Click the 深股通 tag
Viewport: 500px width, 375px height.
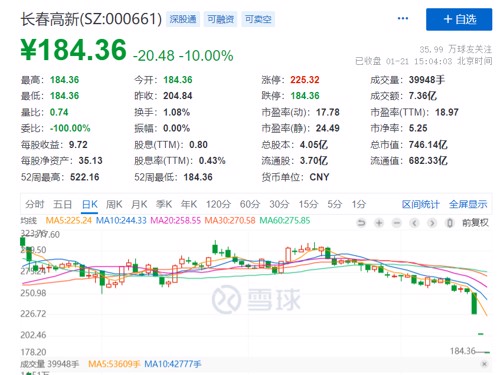click(x=183, y=19)
